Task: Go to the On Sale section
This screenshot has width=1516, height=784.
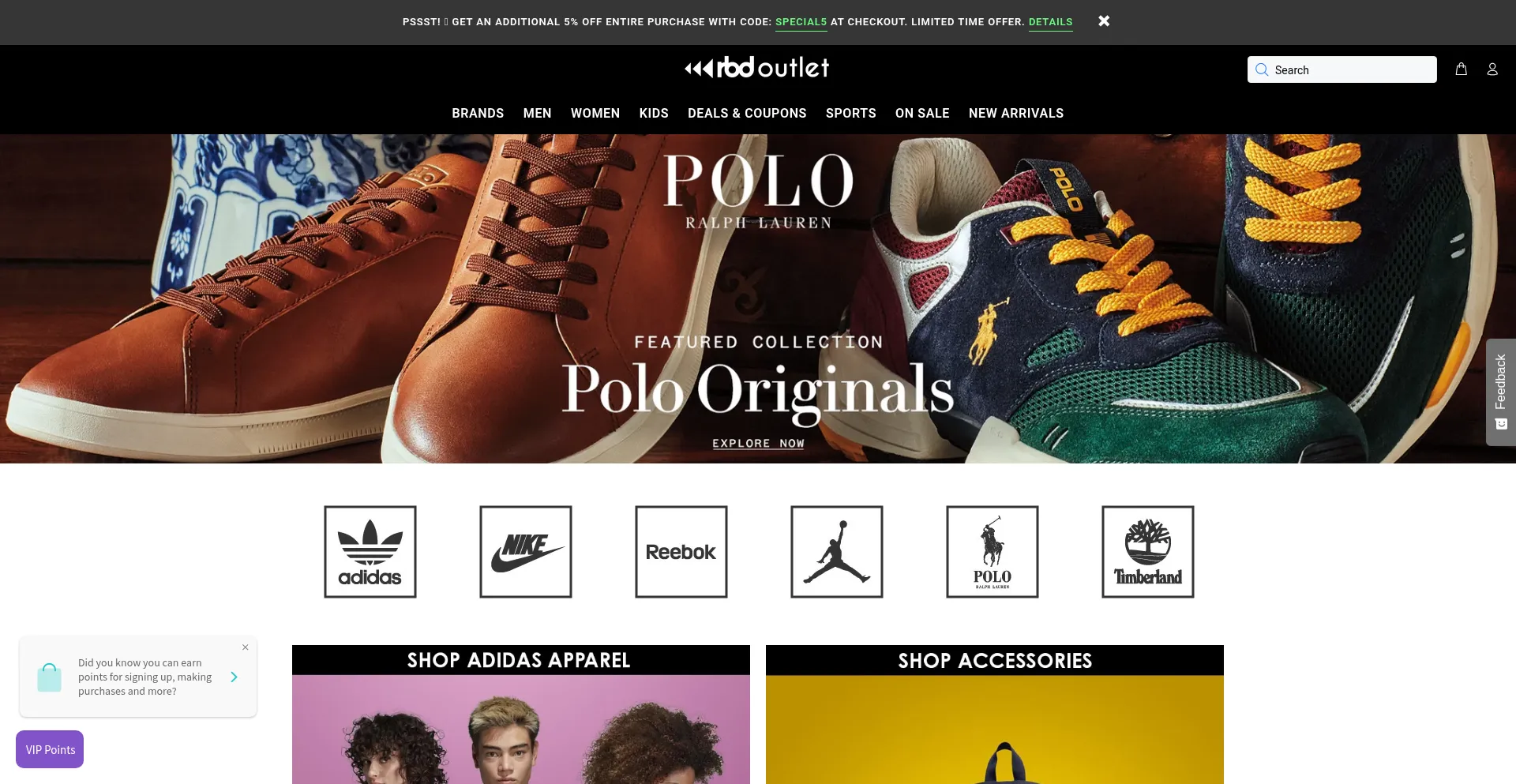Action: [x=922, y=114]
